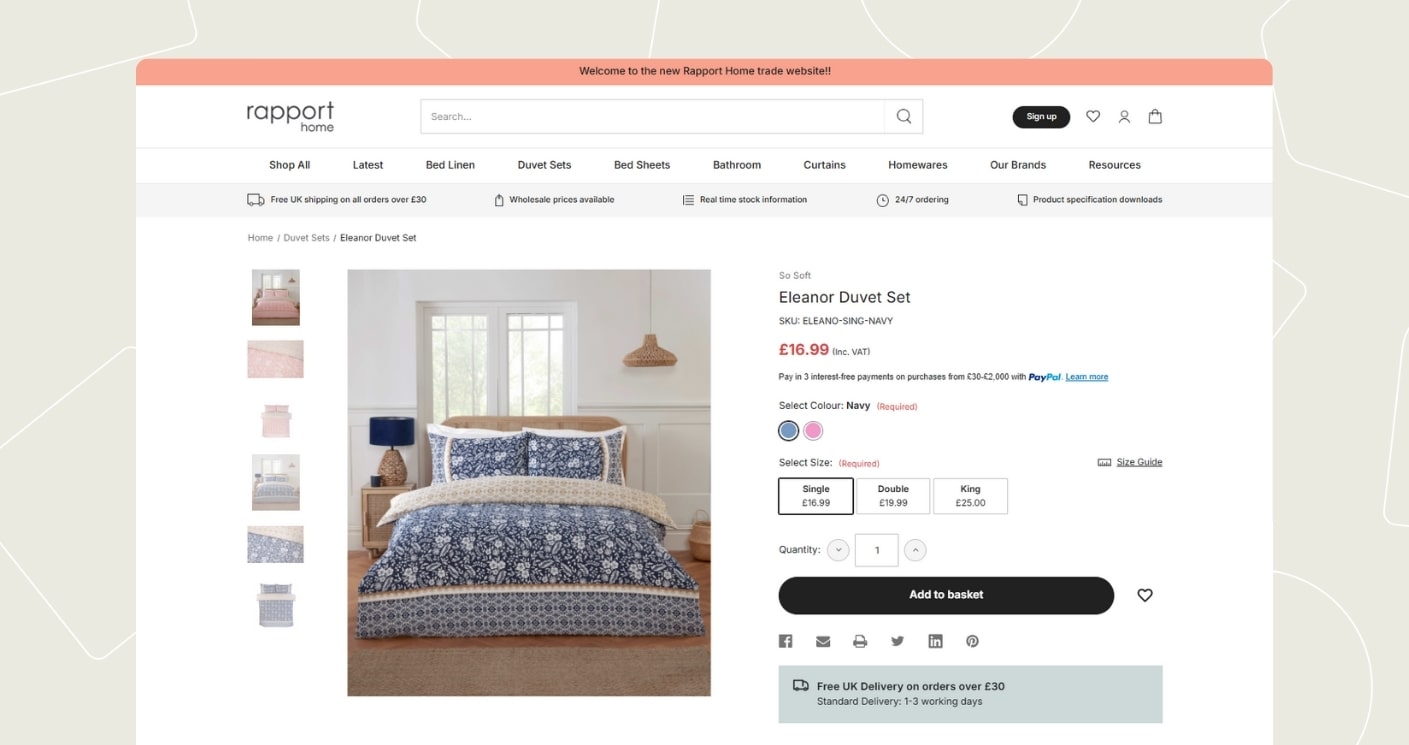Select the Single size option
The width and height of the screenshot is (1409, 745).
click(816, 496)
